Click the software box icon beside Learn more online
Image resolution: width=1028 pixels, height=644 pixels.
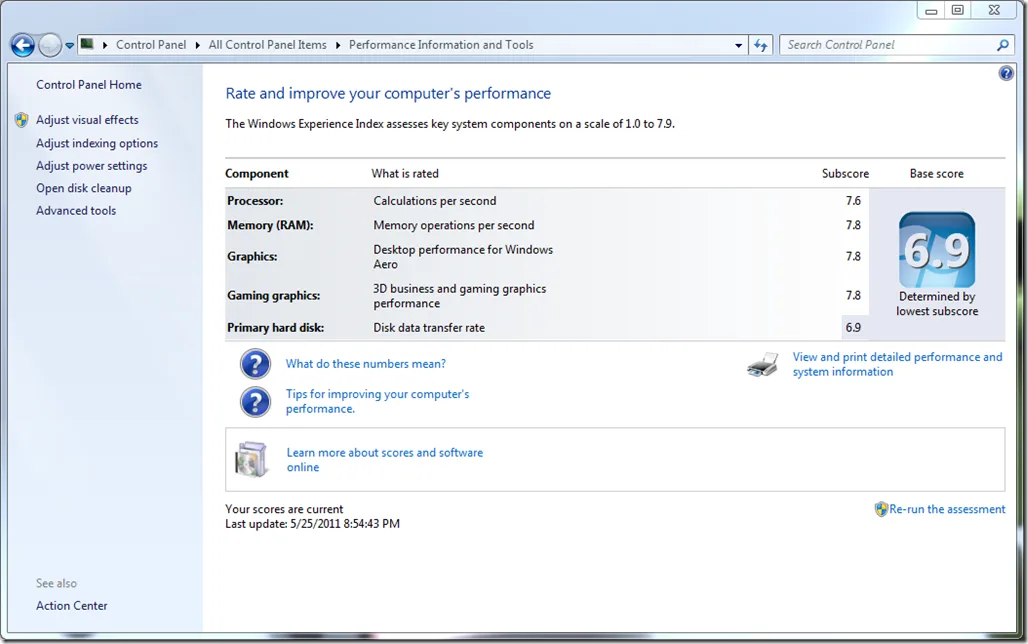[x=252, y=459]
